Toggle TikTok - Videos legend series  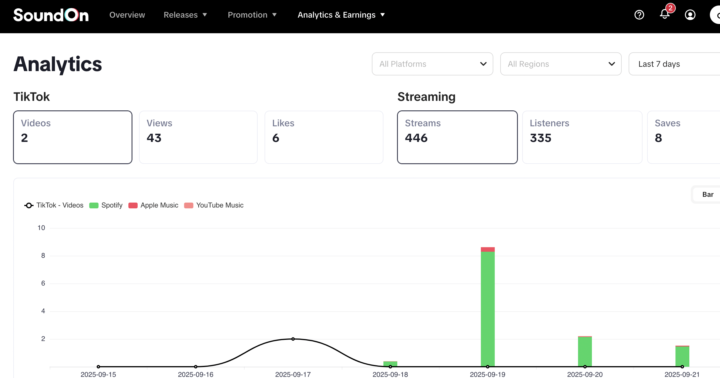tap(54, 205)
